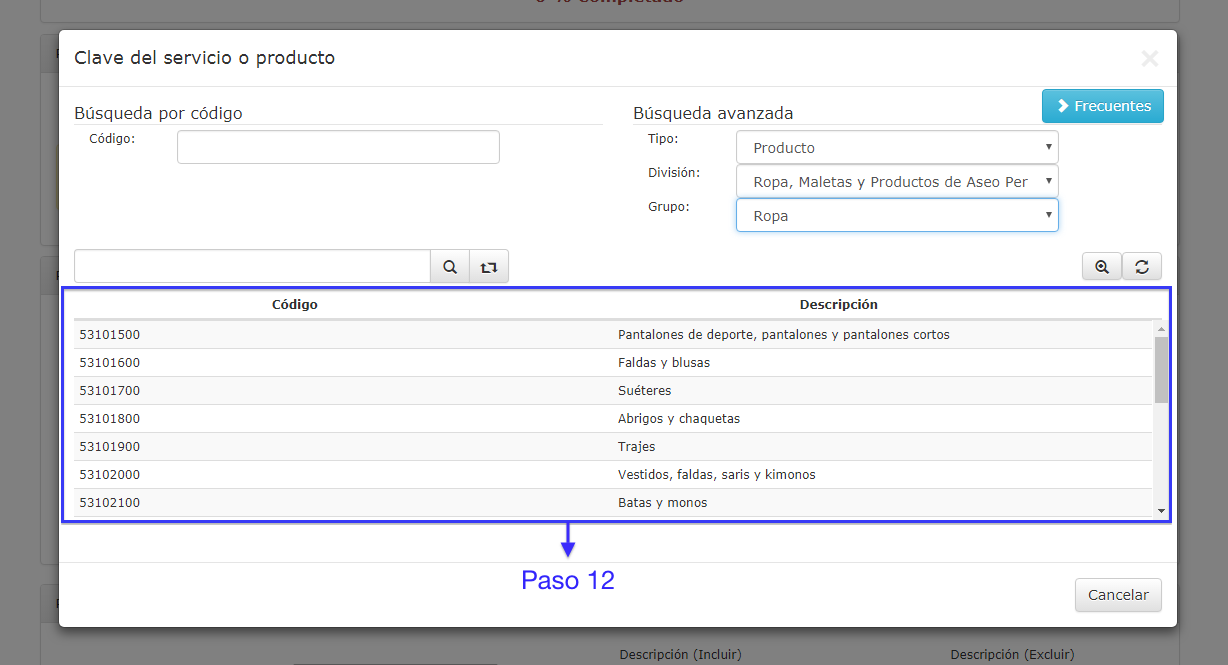Click the magnifier search icon button
This screenshot has height=665, width=1228.
coord(450,267)
